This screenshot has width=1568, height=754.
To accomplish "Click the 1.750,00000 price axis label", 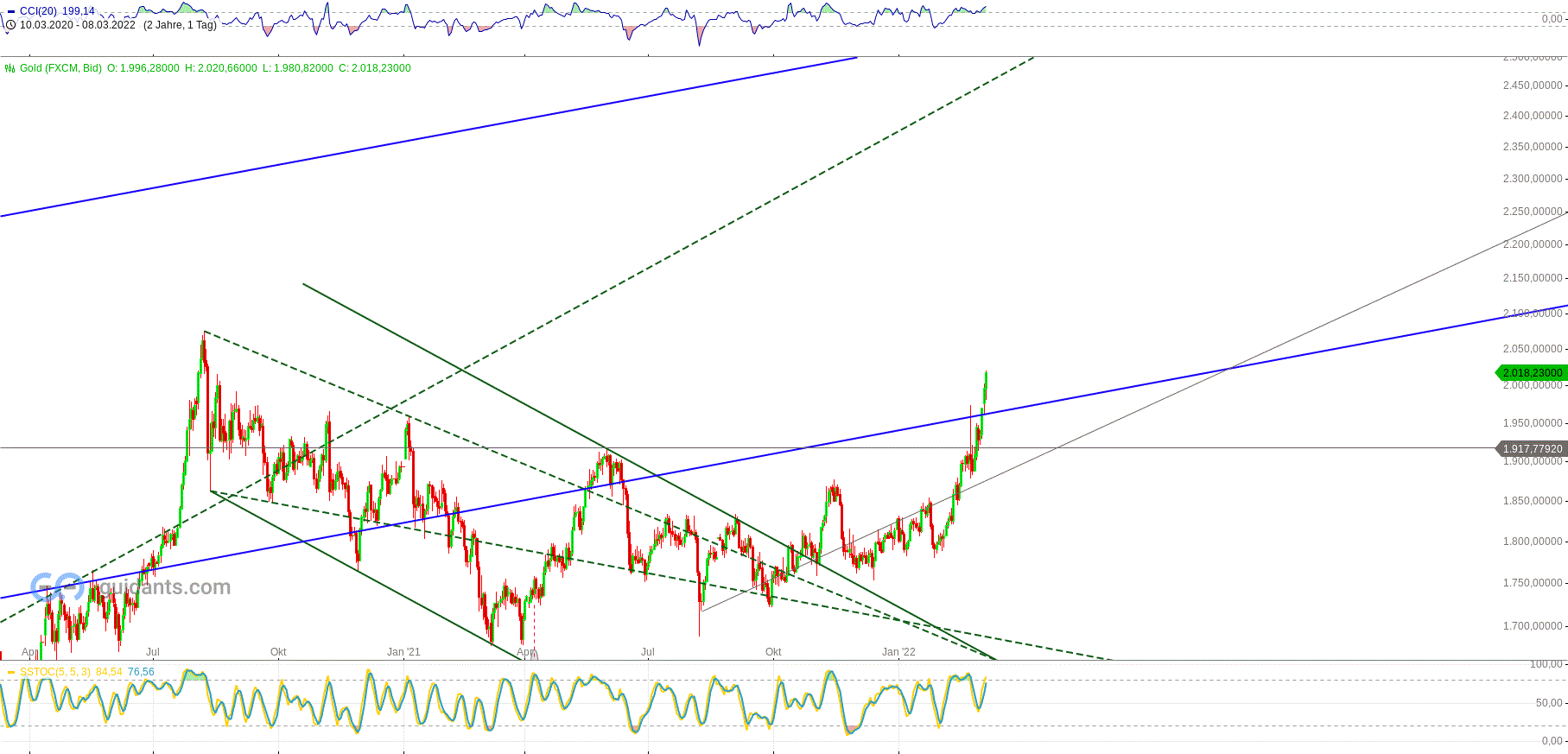I will click(x=1533, y=583).
